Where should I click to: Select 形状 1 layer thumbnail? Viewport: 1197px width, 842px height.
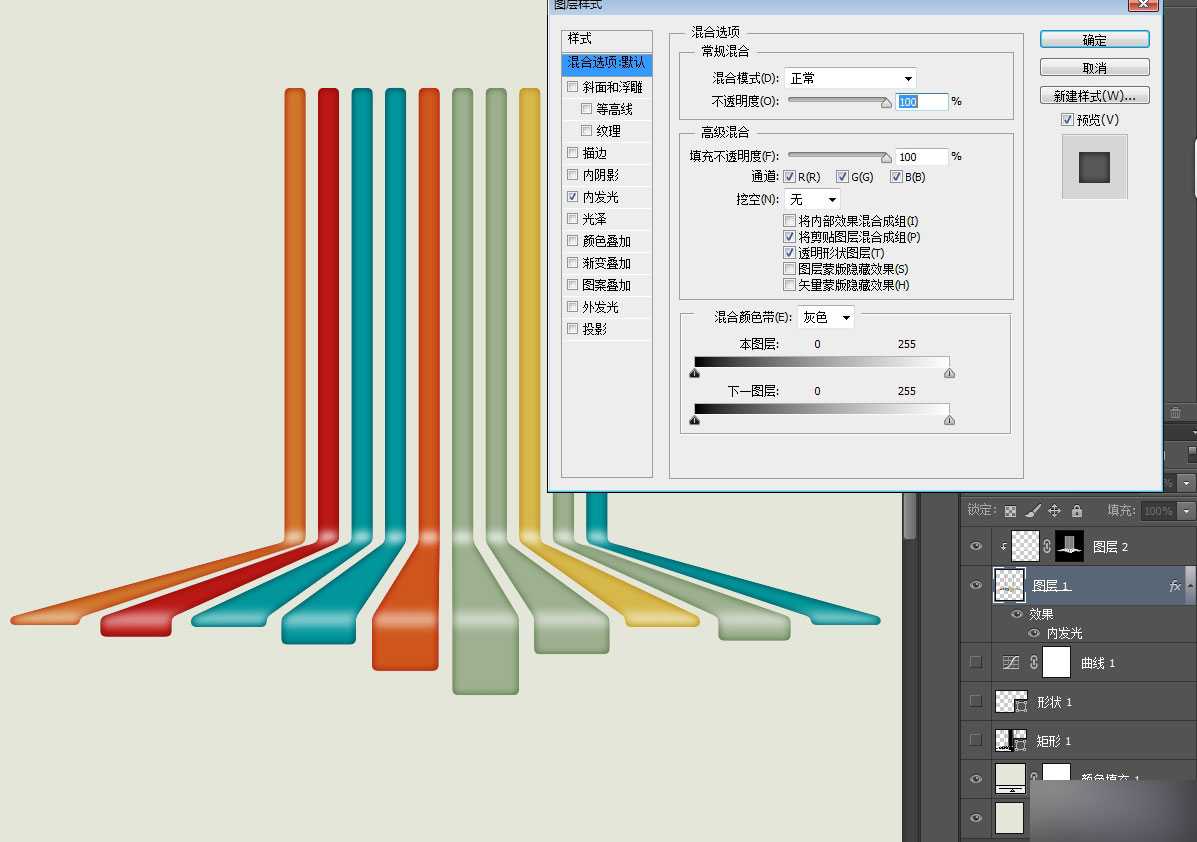tap(1011, 702)
